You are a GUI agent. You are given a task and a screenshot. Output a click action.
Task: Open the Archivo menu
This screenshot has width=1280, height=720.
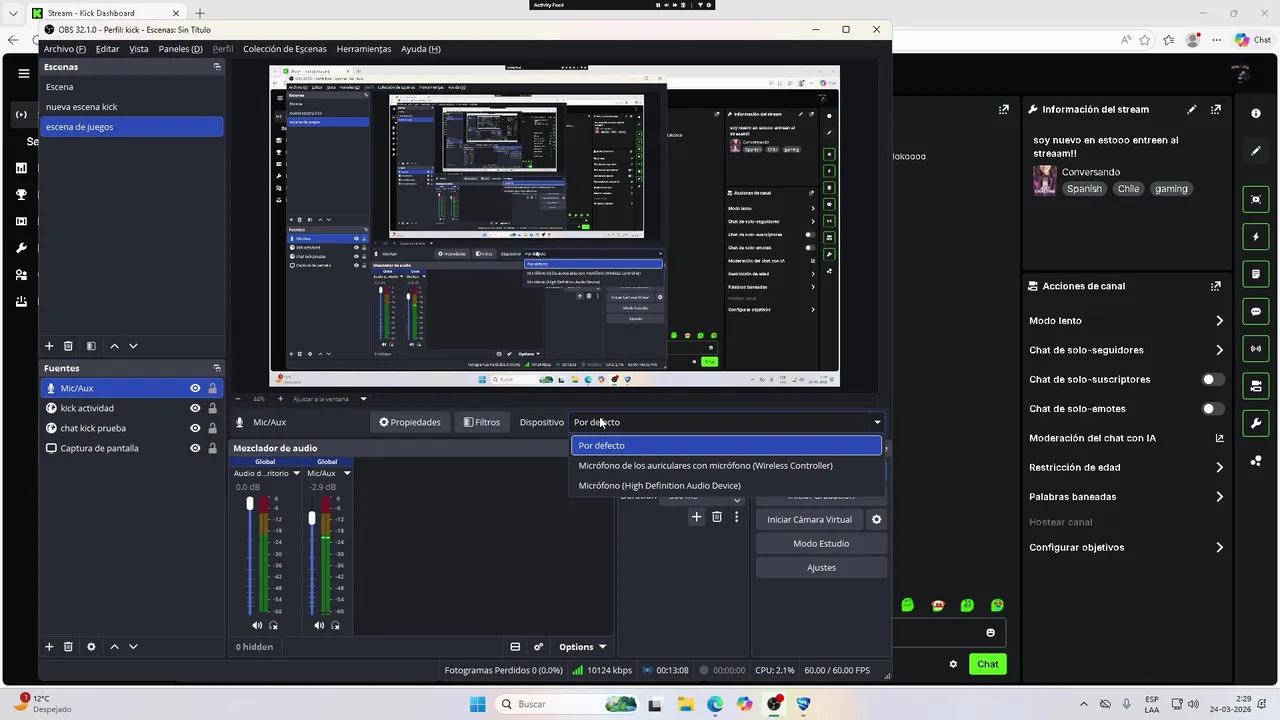pos(64,49)
